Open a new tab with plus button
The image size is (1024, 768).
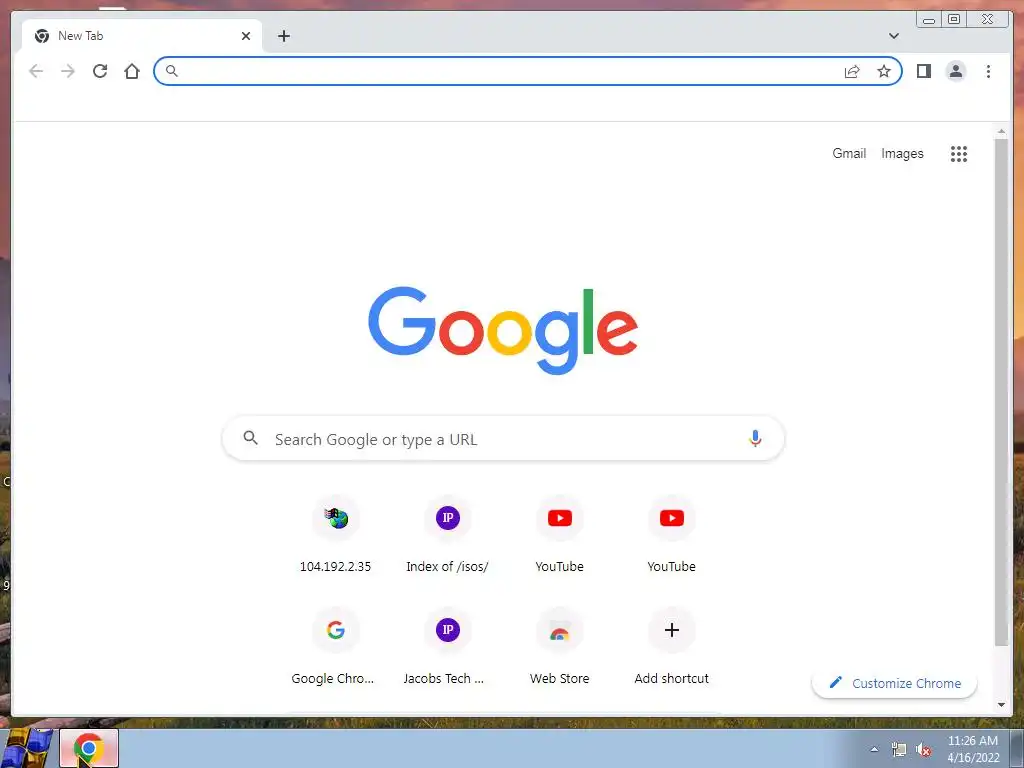point(283,36)
